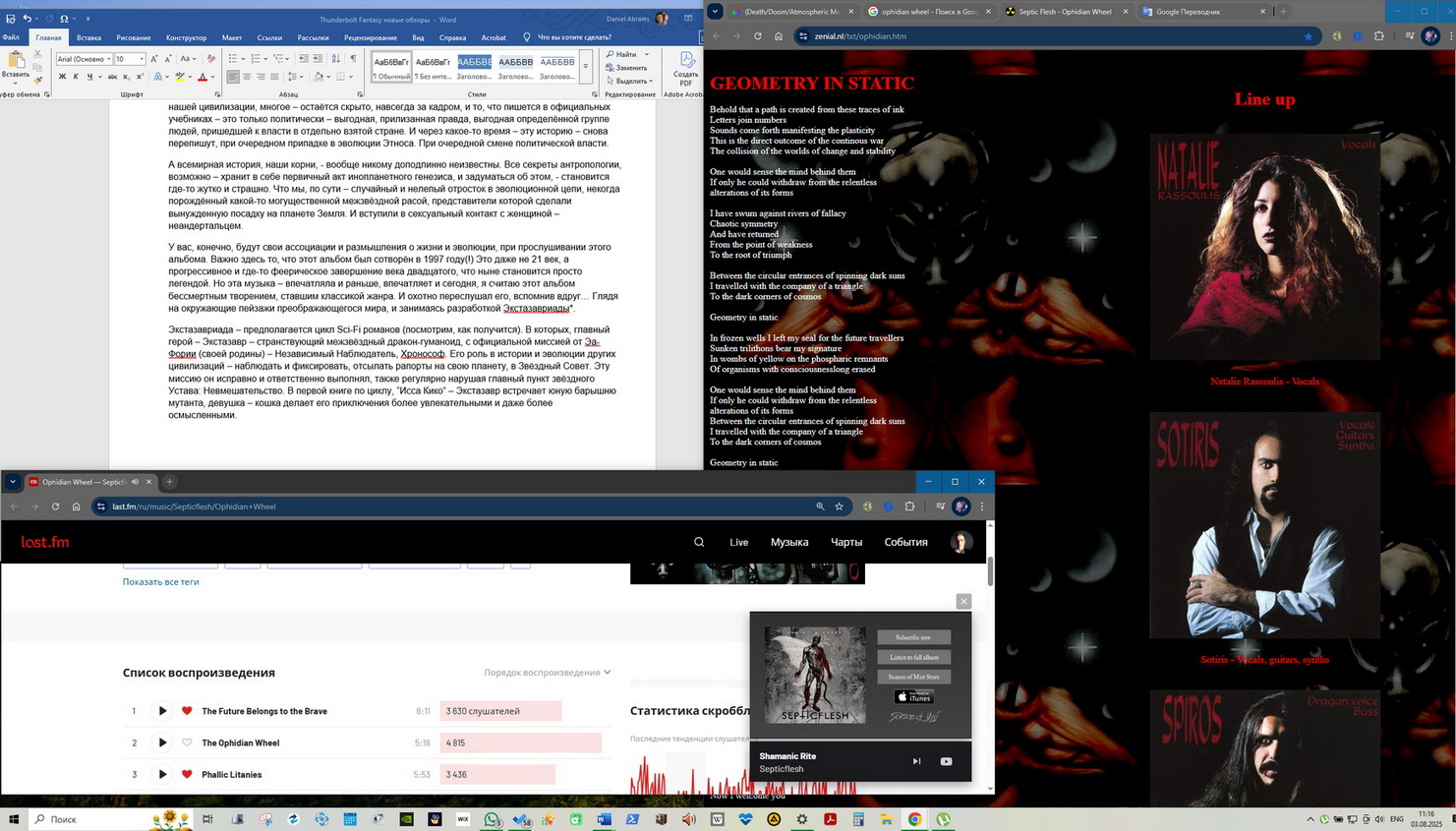Viewport: 1456px width, 831px height.
Task: Open Last.fm search magnifier
Action: [699, 542]
